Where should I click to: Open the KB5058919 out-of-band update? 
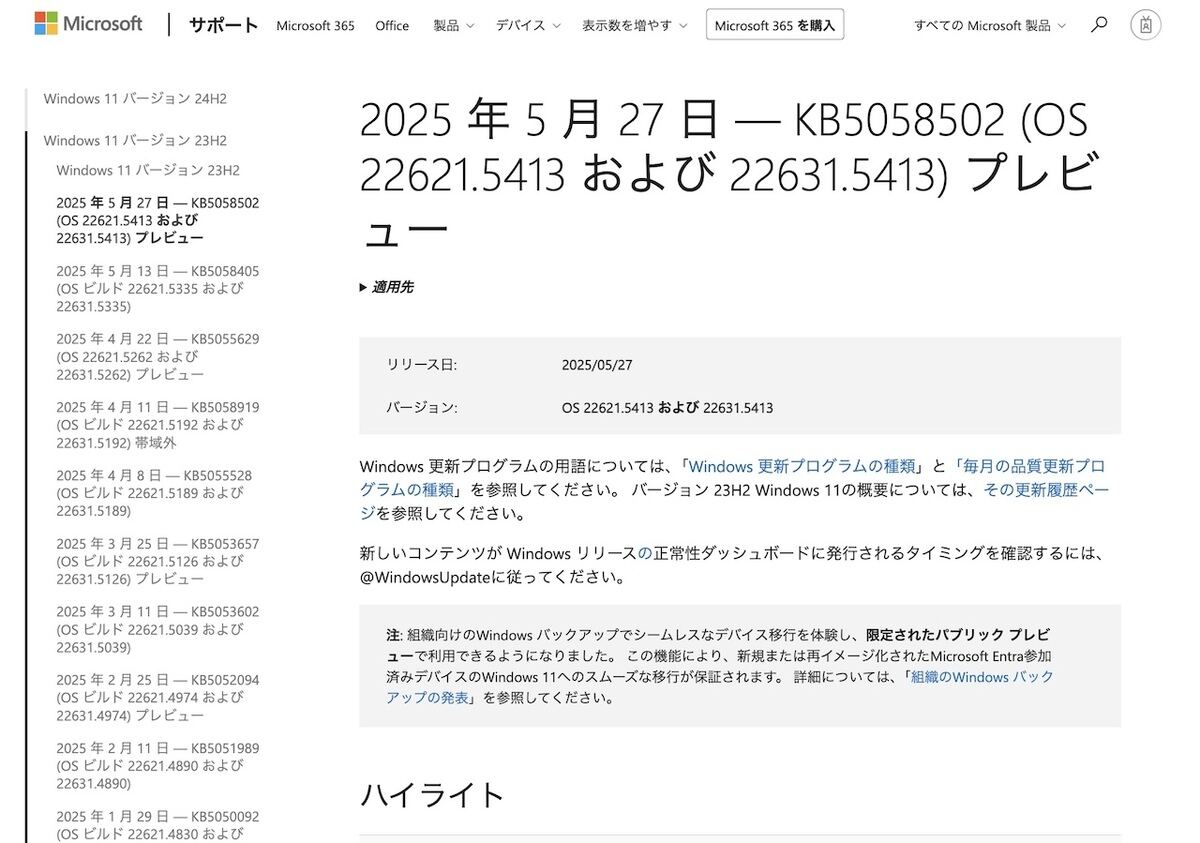(157, 424)
